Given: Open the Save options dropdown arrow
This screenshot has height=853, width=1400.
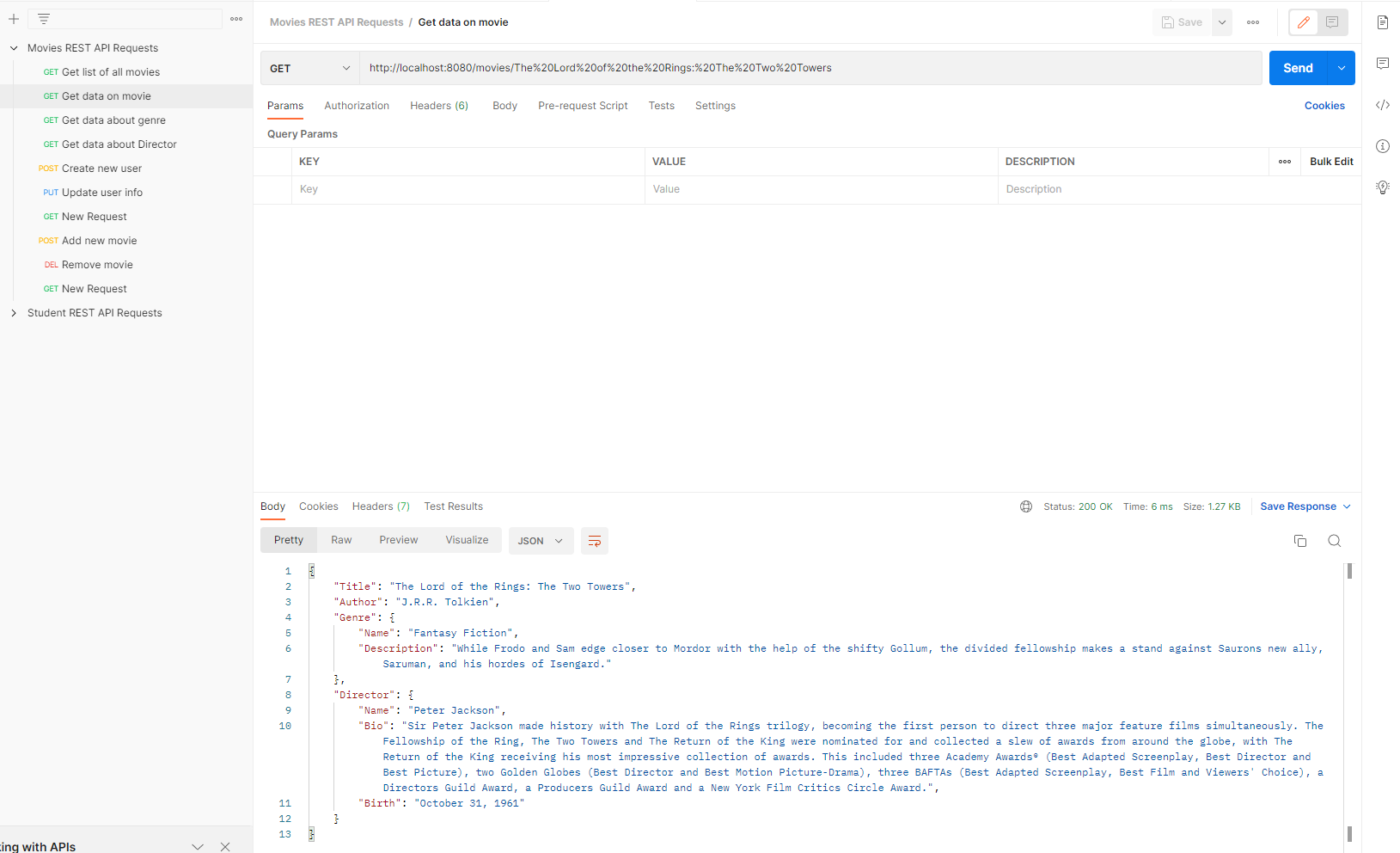Looking at the screenshot, I should click(1222, 22).
